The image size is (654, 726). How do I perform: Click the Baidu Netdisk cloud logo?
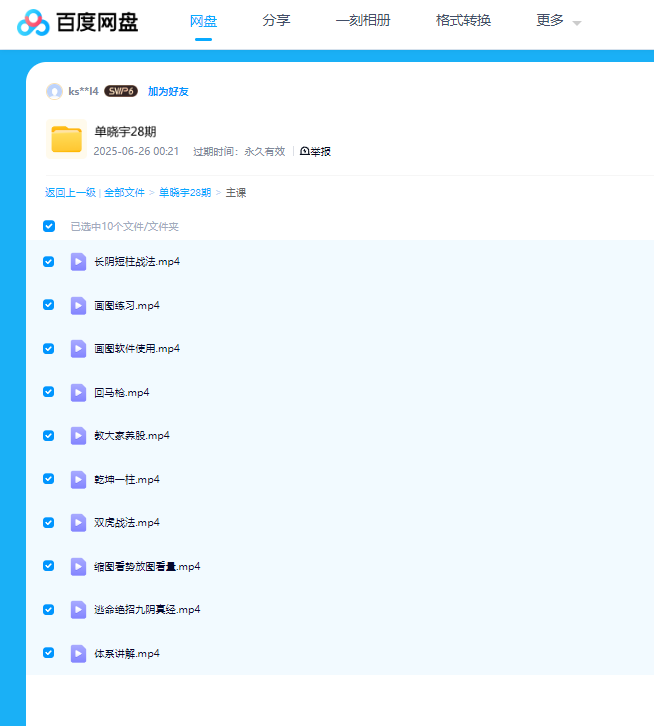33,22
